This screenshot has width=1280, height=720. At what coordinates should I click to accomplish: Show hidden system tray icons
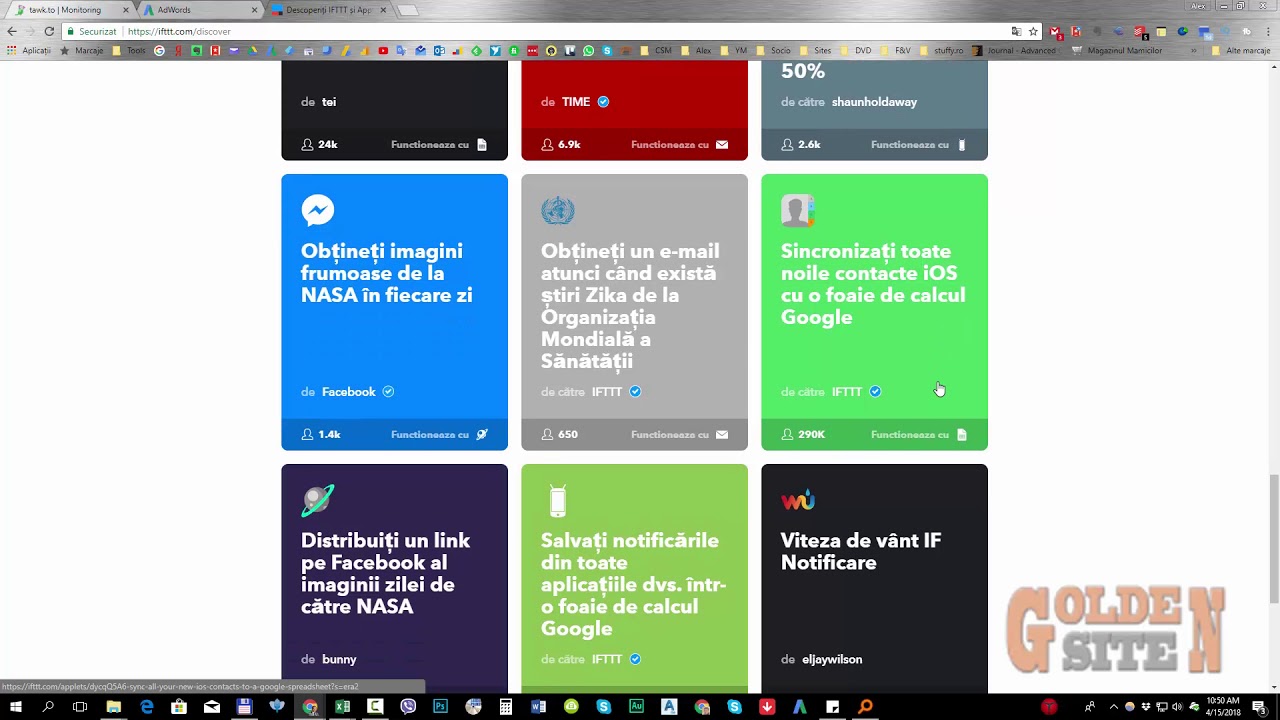pos(1113,707)
